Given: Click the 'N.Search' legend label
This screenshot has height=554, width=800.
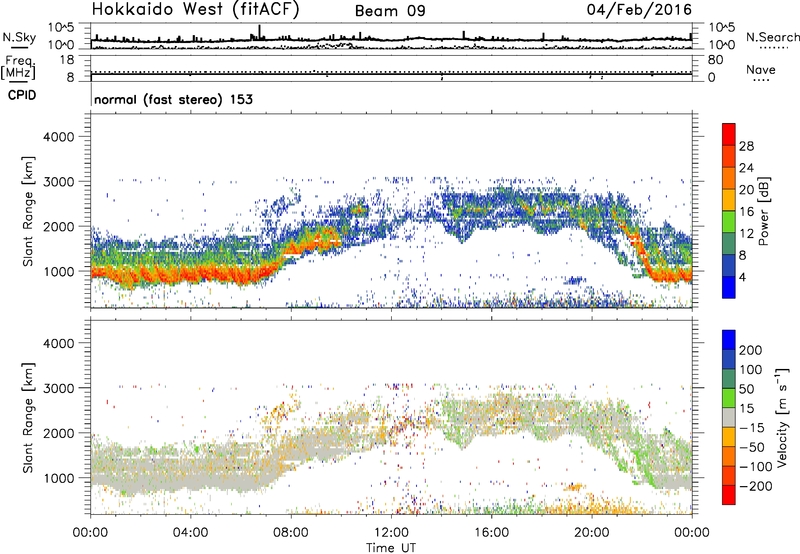Looking at the screenshot, I should click(772, 37).
